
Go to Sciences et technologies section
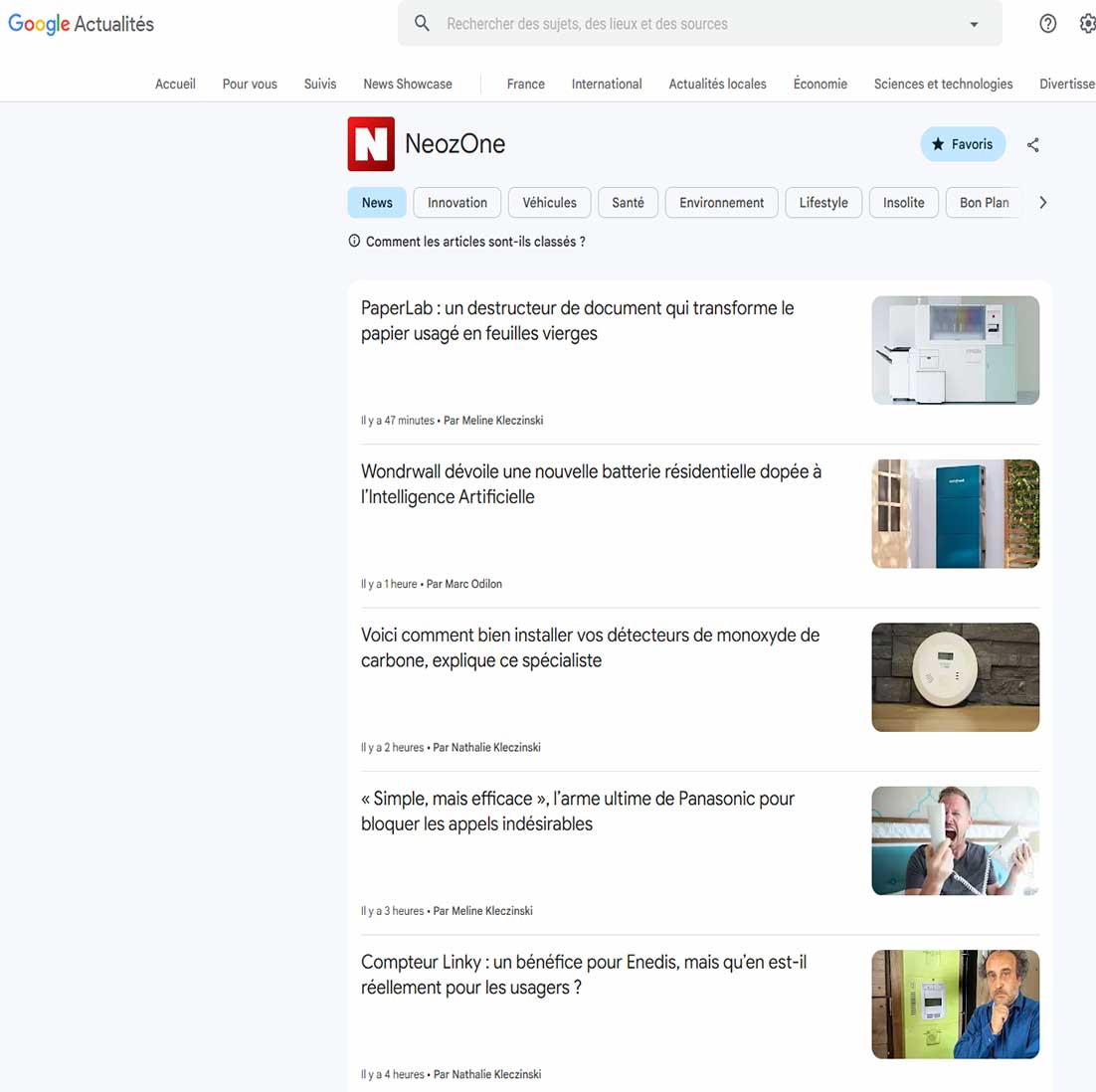pos(943,85)
